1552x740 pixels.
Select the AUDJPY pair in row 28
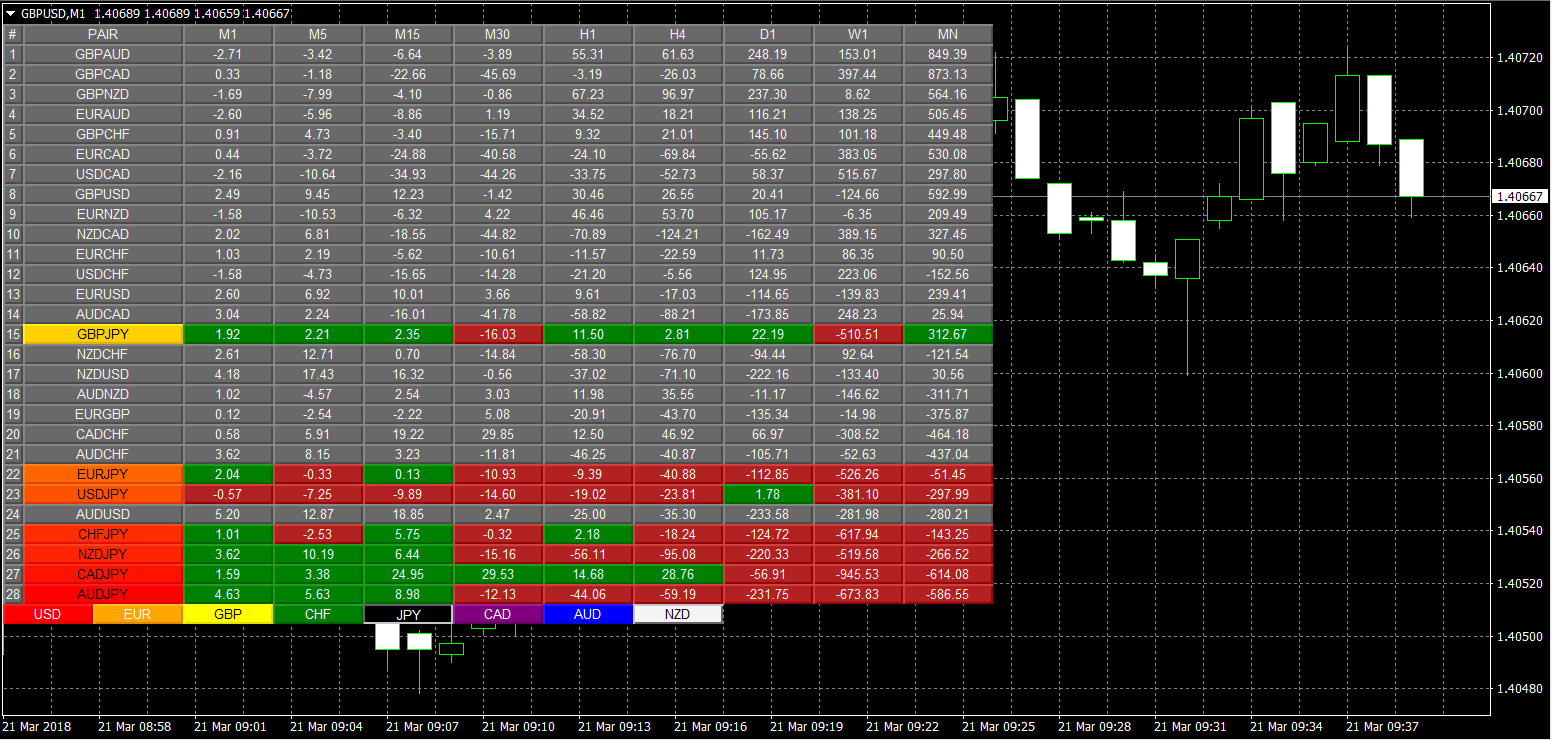(x=103, y=594)
